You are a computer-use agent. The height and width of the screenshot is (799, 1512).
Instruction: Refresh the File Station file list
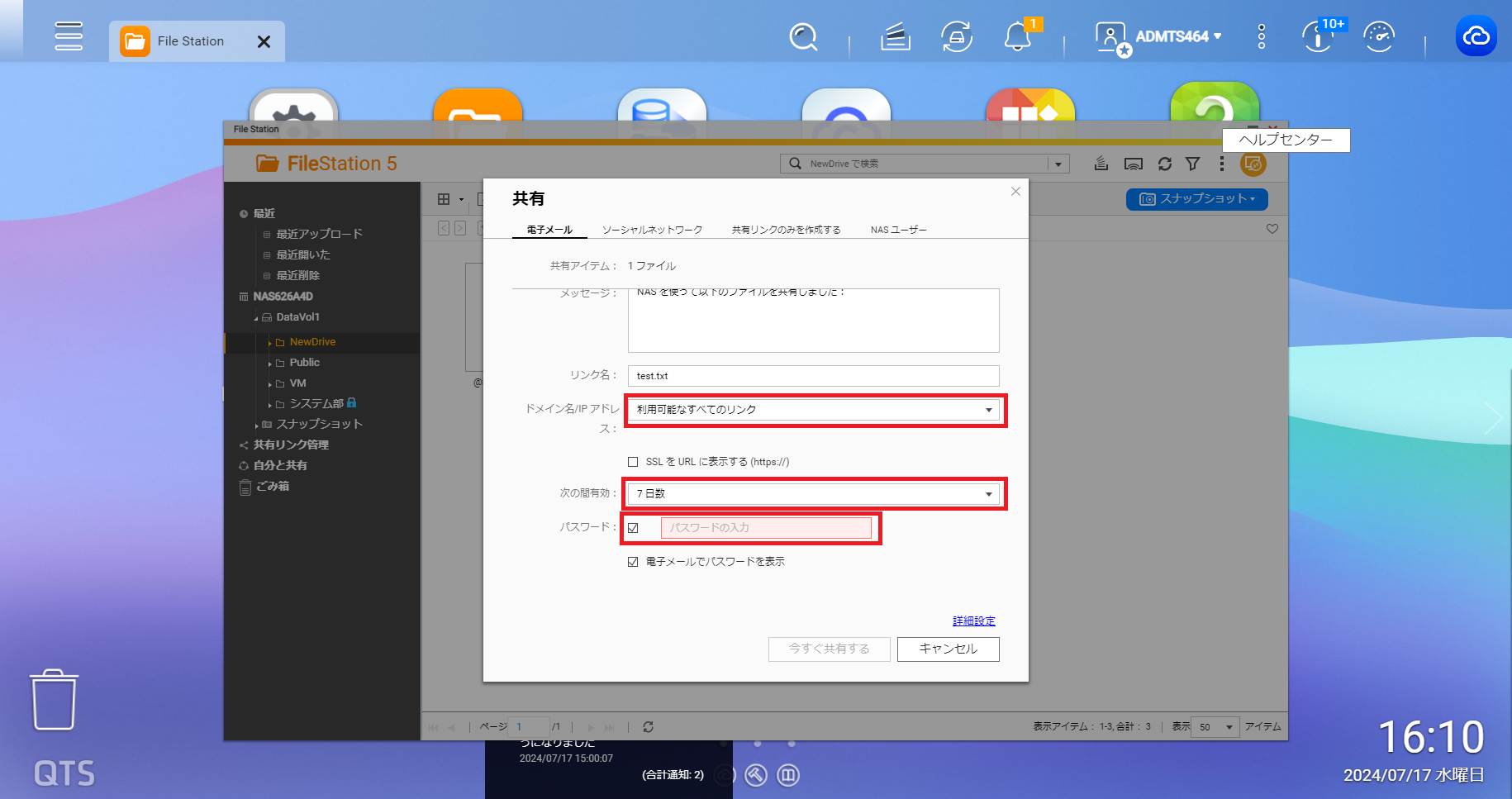(1165, 164)
